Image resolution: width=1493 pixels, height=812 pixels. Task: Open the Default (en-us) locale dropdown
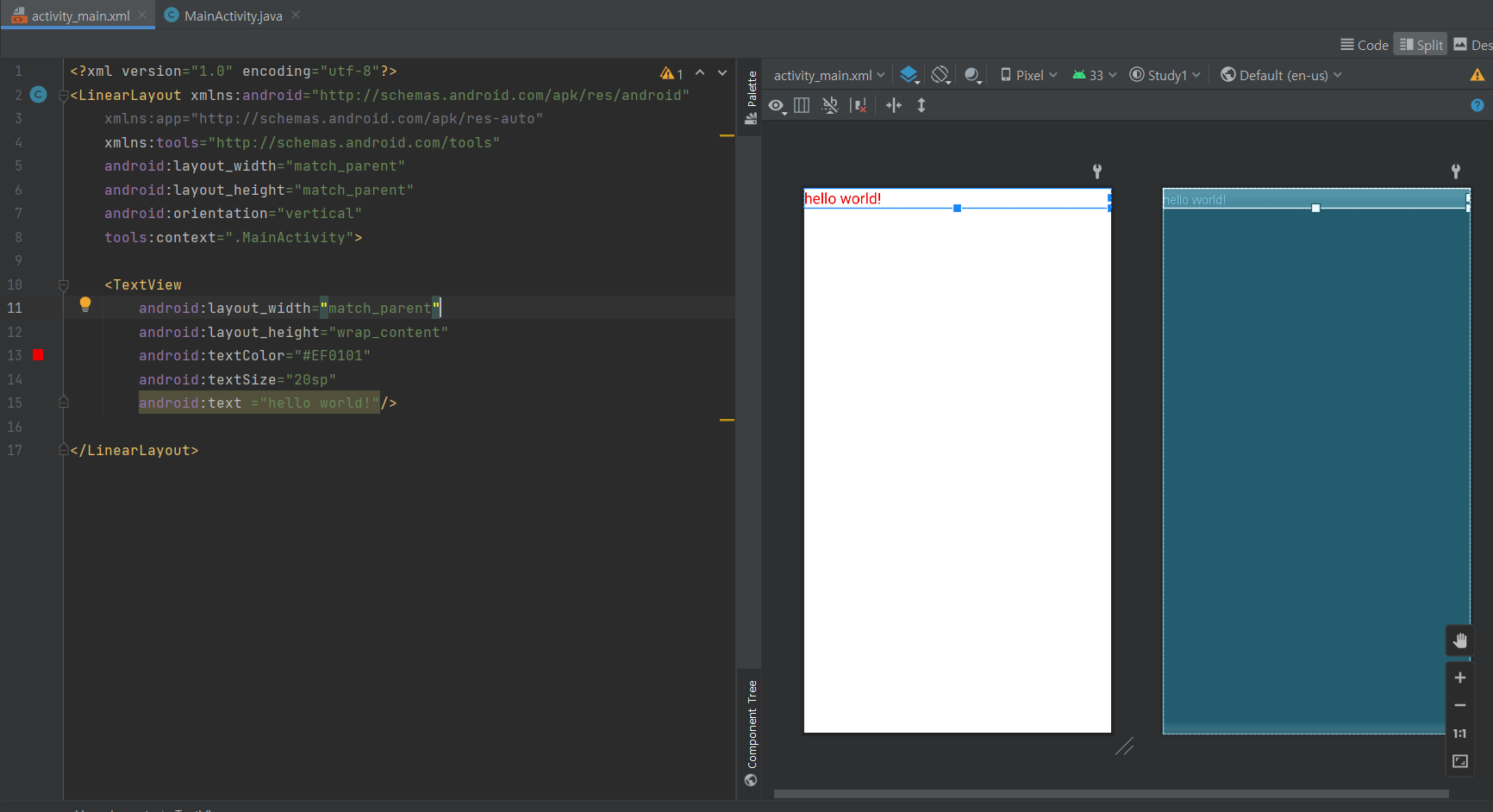[1282, 75]
